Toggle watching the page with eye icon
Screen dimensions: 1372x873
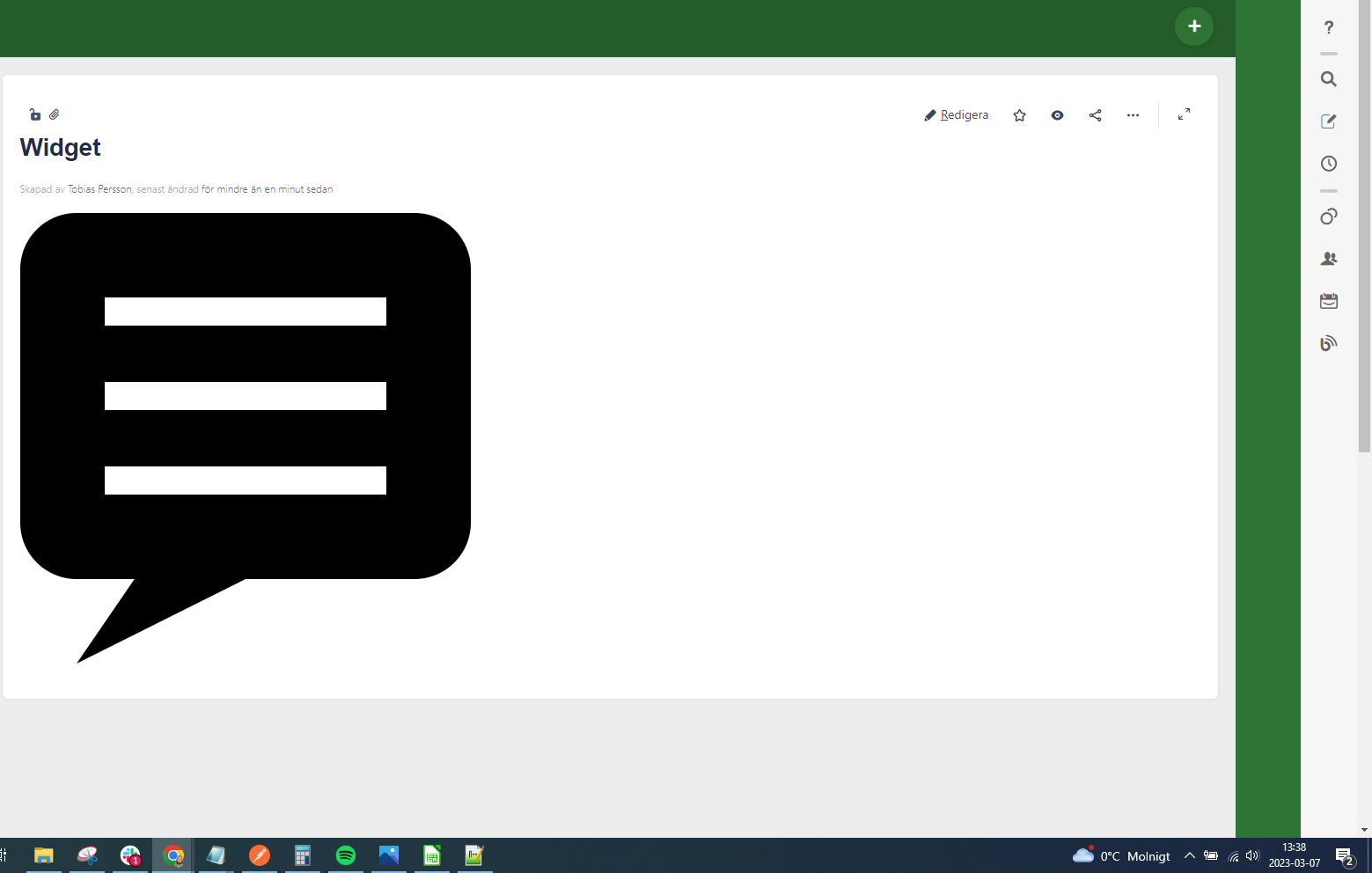[1057, 115]
